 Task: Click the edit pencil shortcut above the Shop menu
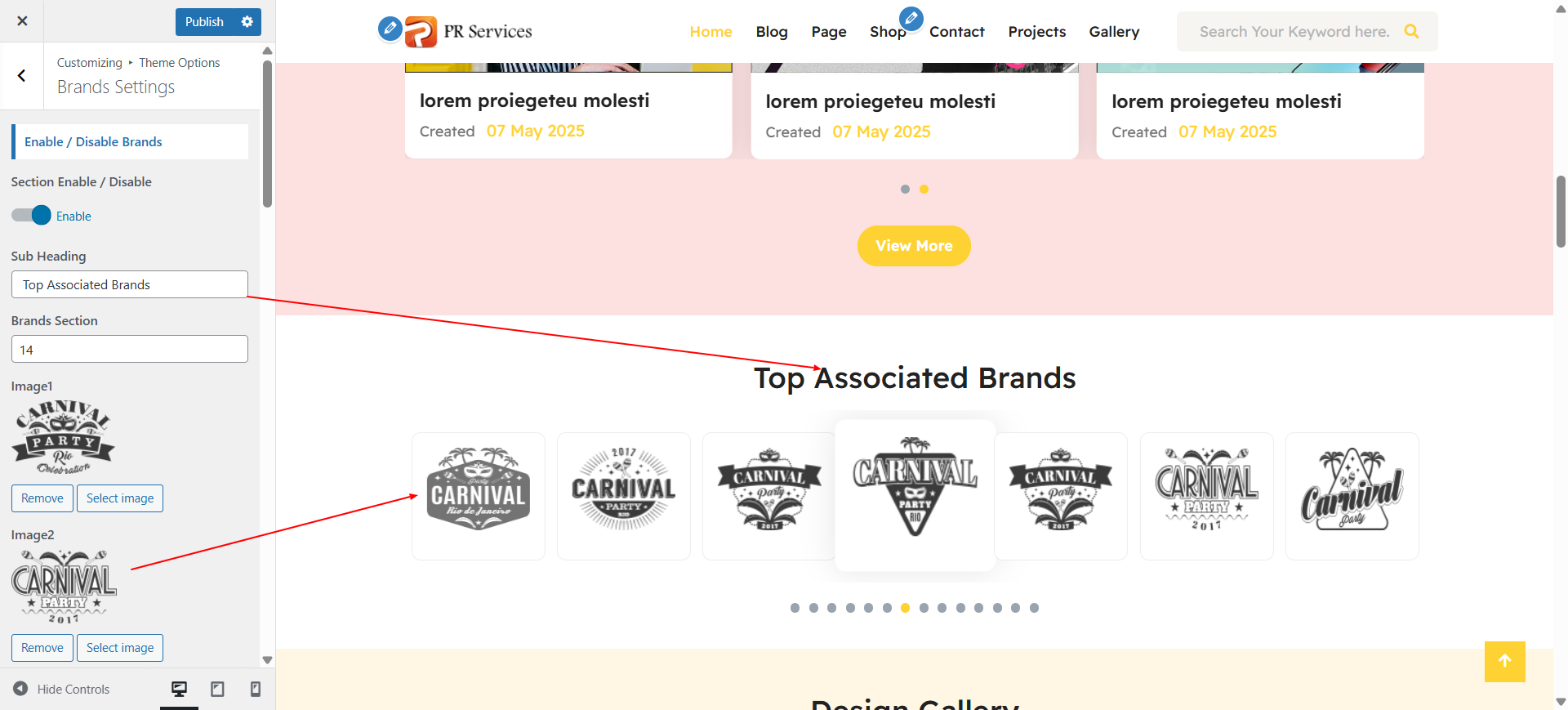pos(911,17)
